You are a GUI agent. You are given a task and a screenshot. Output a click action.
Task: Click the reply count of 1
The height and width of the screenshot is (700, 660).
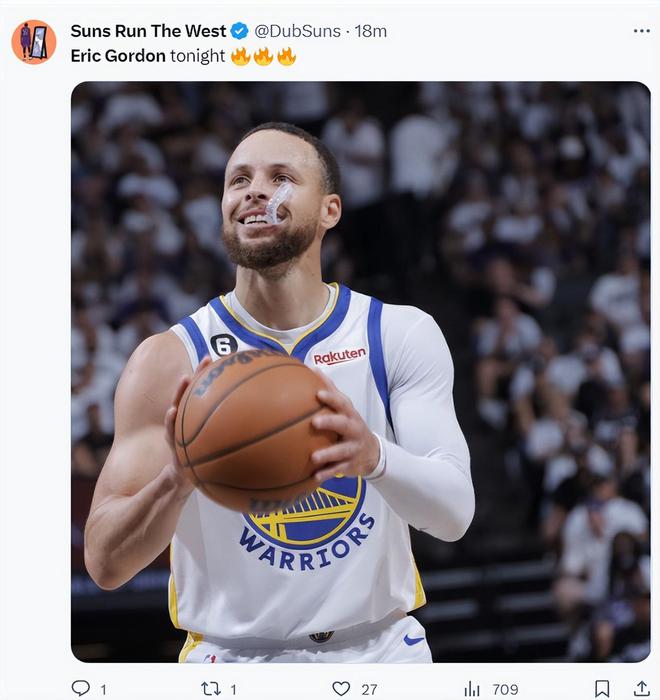(x=104, y=689)
